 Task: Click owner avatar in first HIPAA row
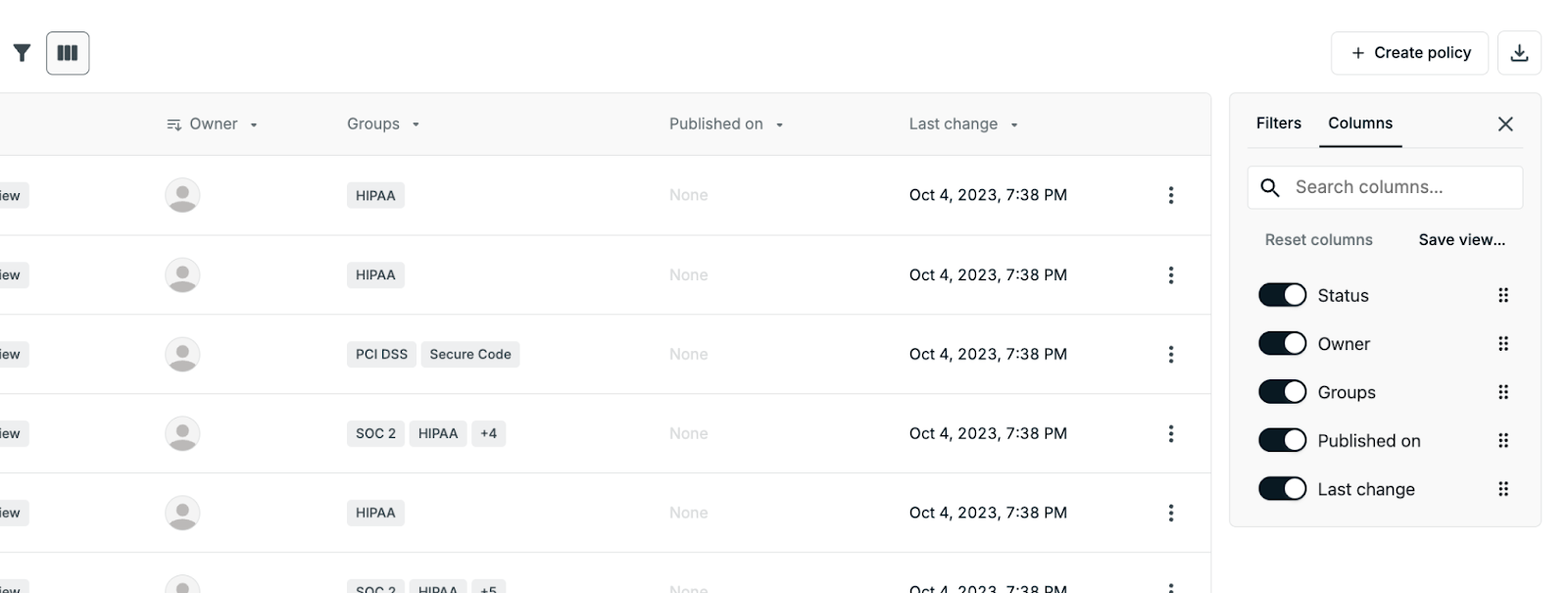click(182, 195)
